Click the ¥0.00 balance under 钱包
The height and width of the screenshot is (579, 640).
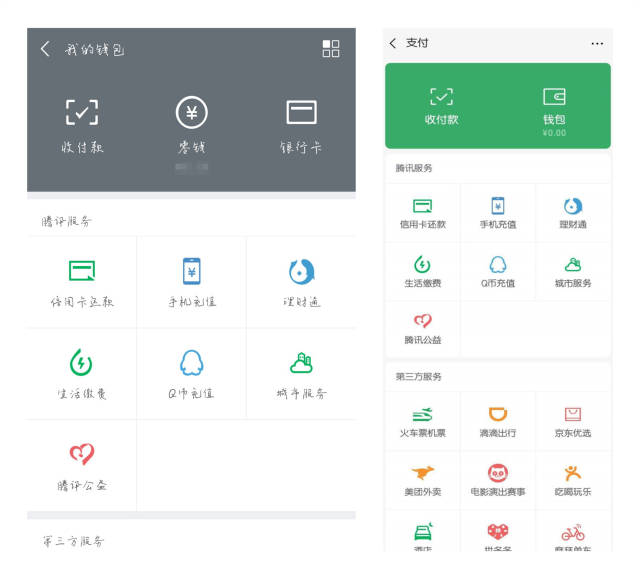pos(554,133)
